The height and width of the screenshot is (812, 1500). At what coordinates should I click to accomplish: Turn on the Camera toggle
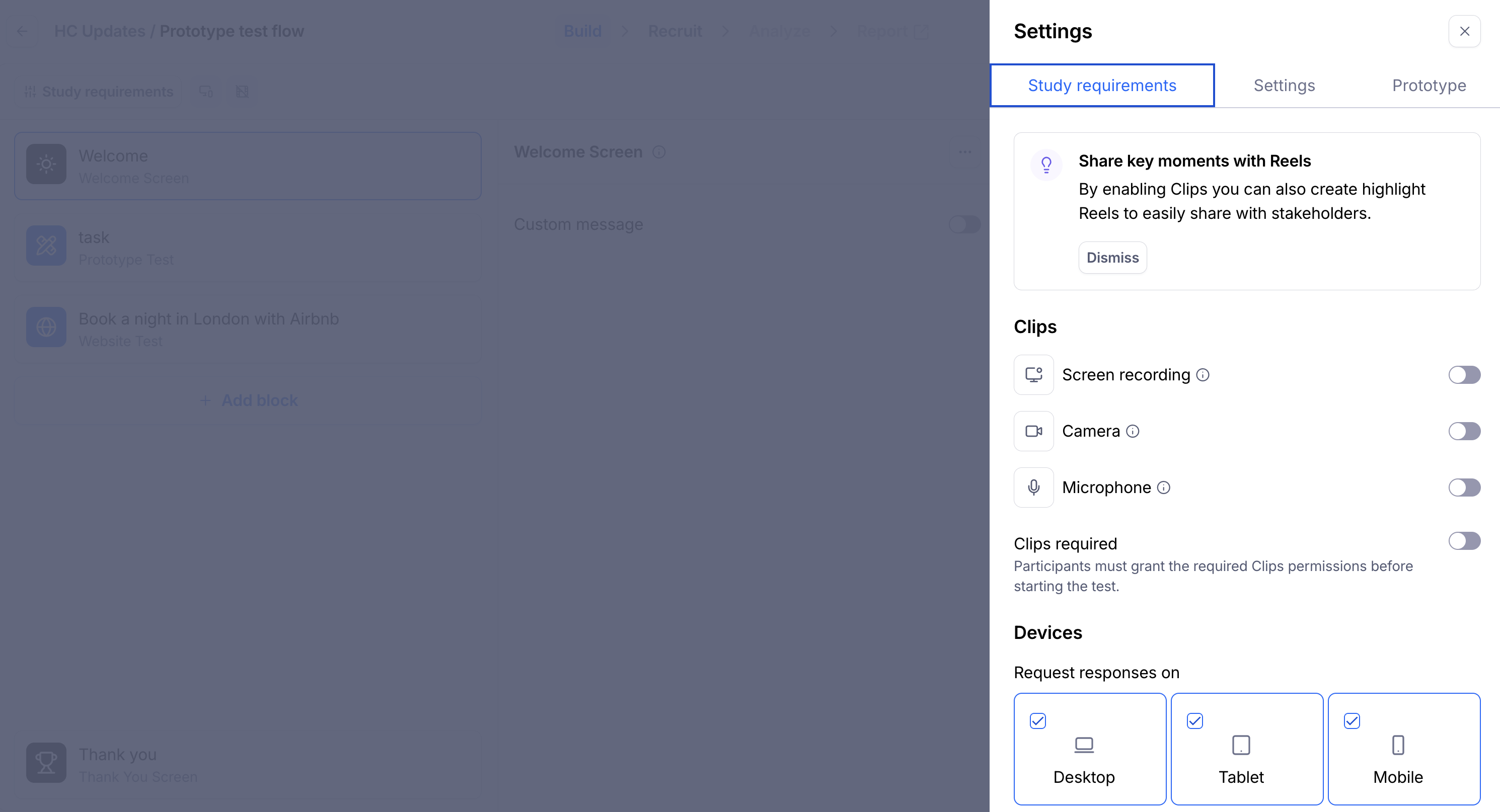tap(1464, 431)
